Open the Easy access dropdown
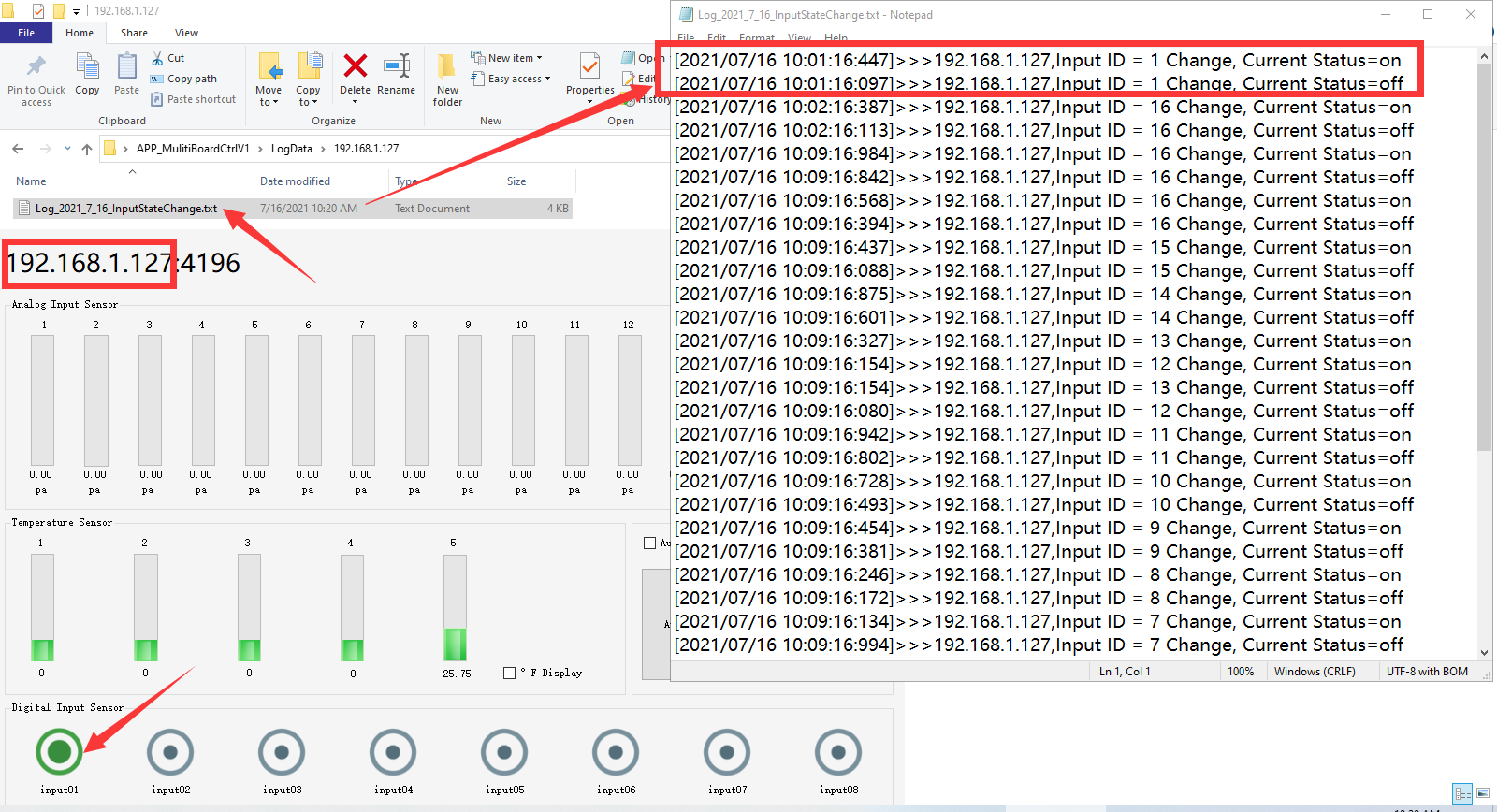The width and height of the screenshot is (1497, 812). tap(513, 79)
